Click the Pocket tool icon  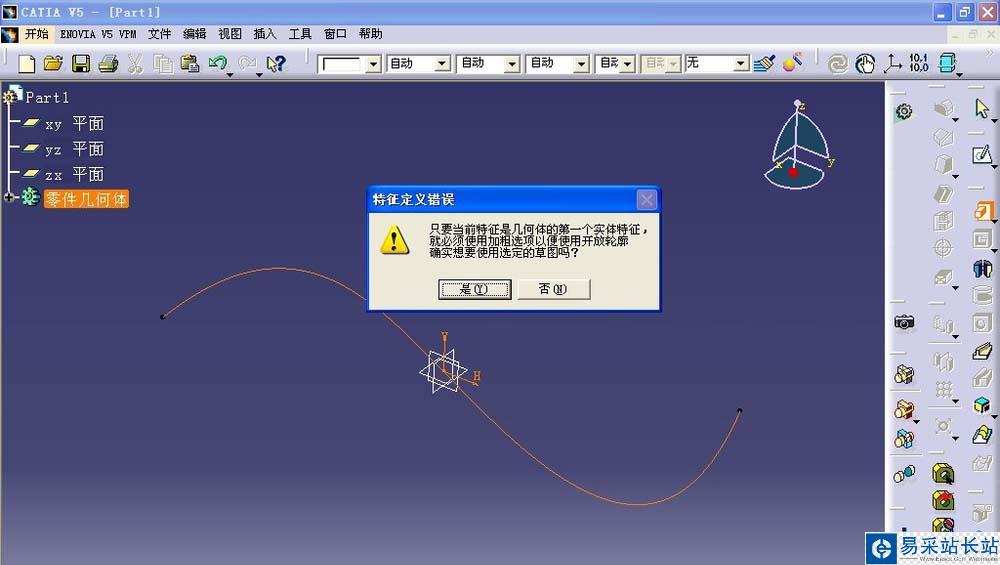(982, 239)
